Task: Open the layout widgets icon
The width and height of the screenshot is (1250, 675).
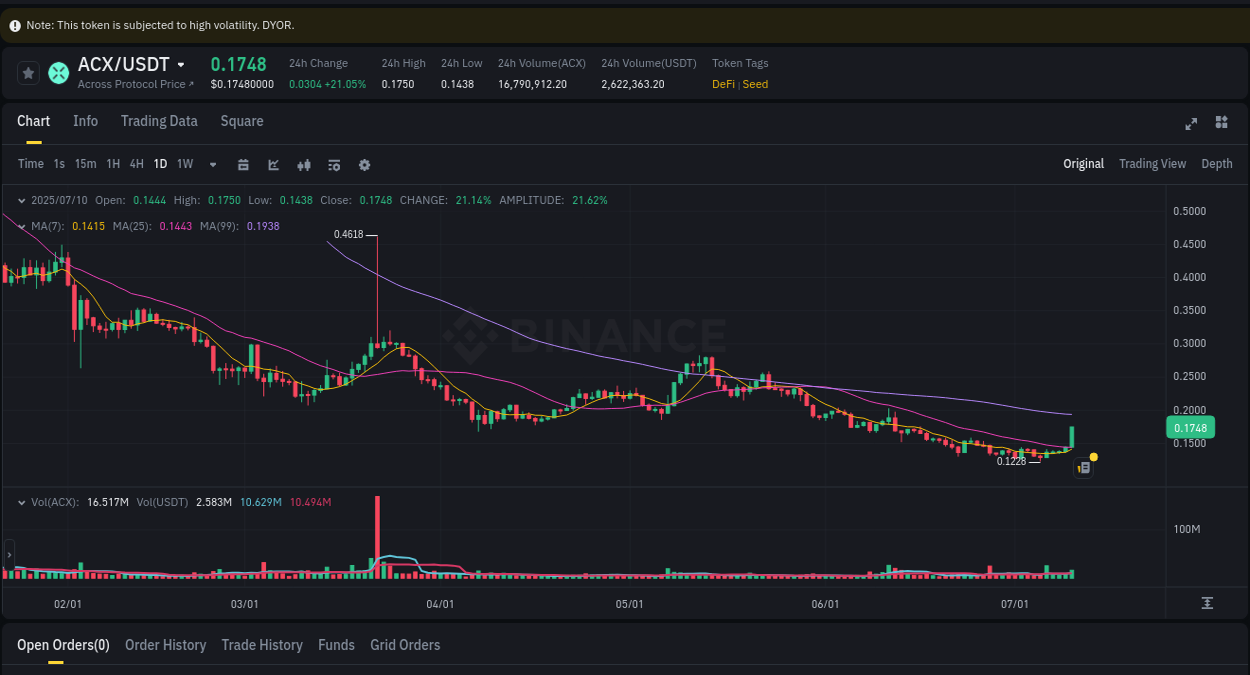Action: tap(1221, 123)
